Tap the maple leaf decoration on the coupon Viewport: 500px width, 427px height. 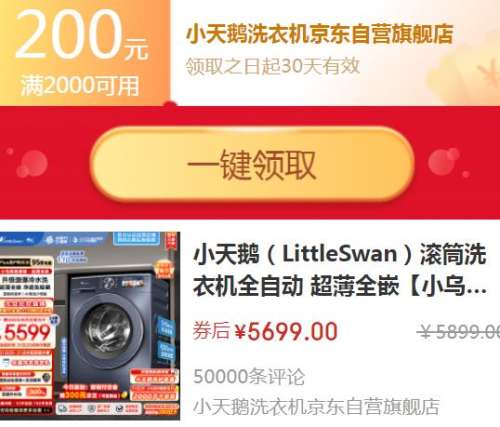point(488,72)
